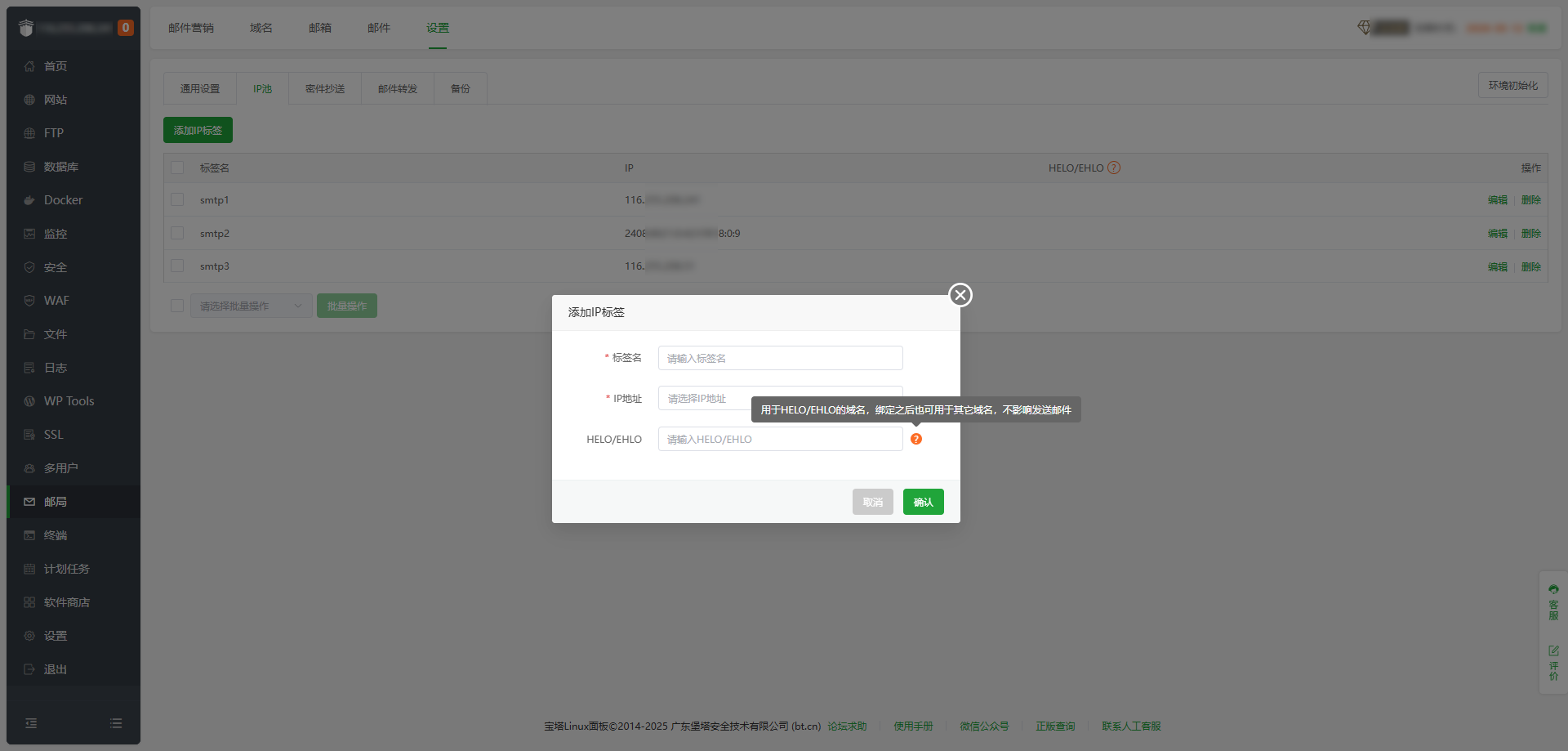This screenshot has width=1568, height=751.
Task: Switch to the IP池 sub-tab
Action: click(262, 88)
